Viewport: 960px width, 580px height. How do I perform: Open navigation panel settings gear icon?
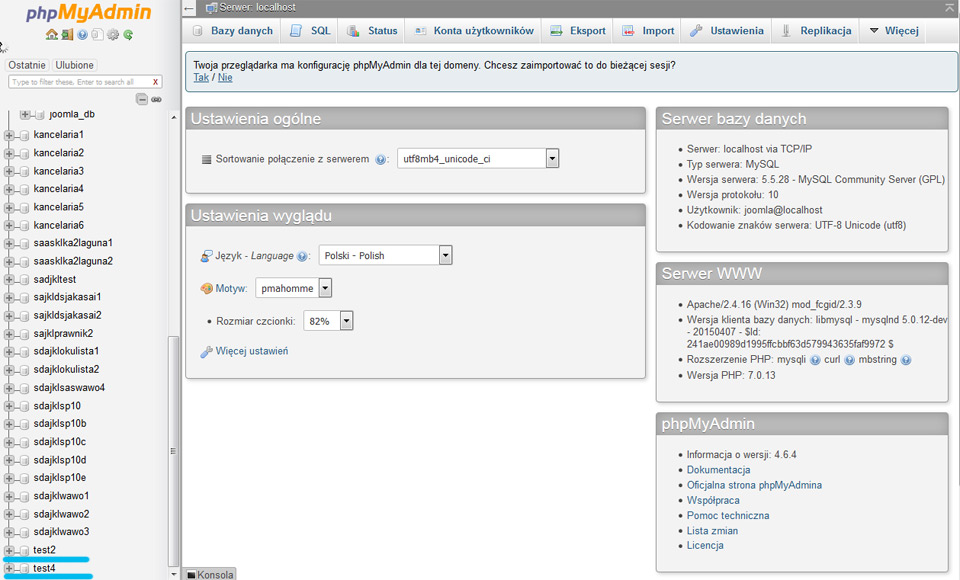pos(113,35)
